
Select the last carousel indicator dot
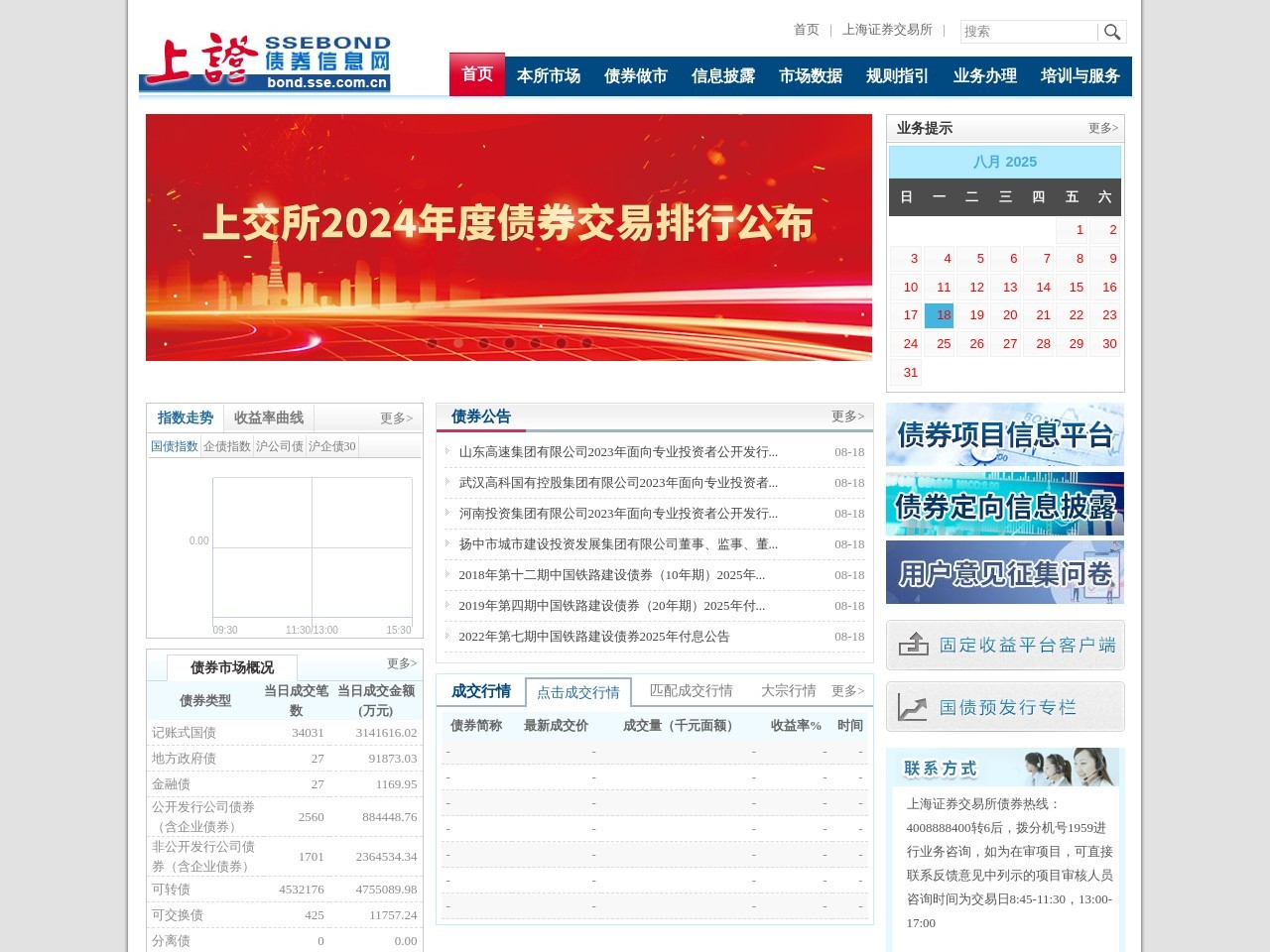tap(587, 343)
